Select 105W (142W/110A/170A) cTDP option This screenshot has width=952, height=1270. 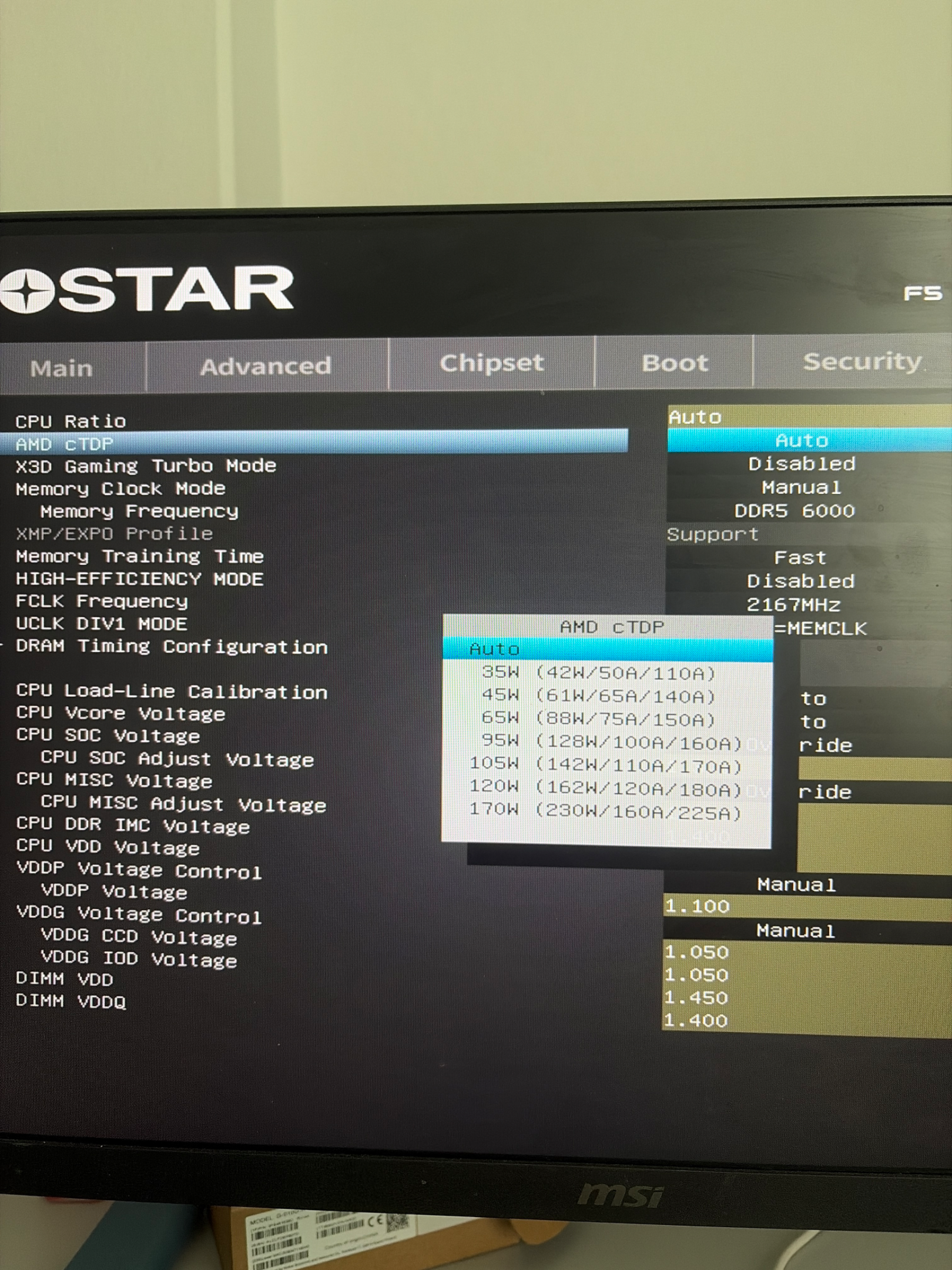(605, 765)
